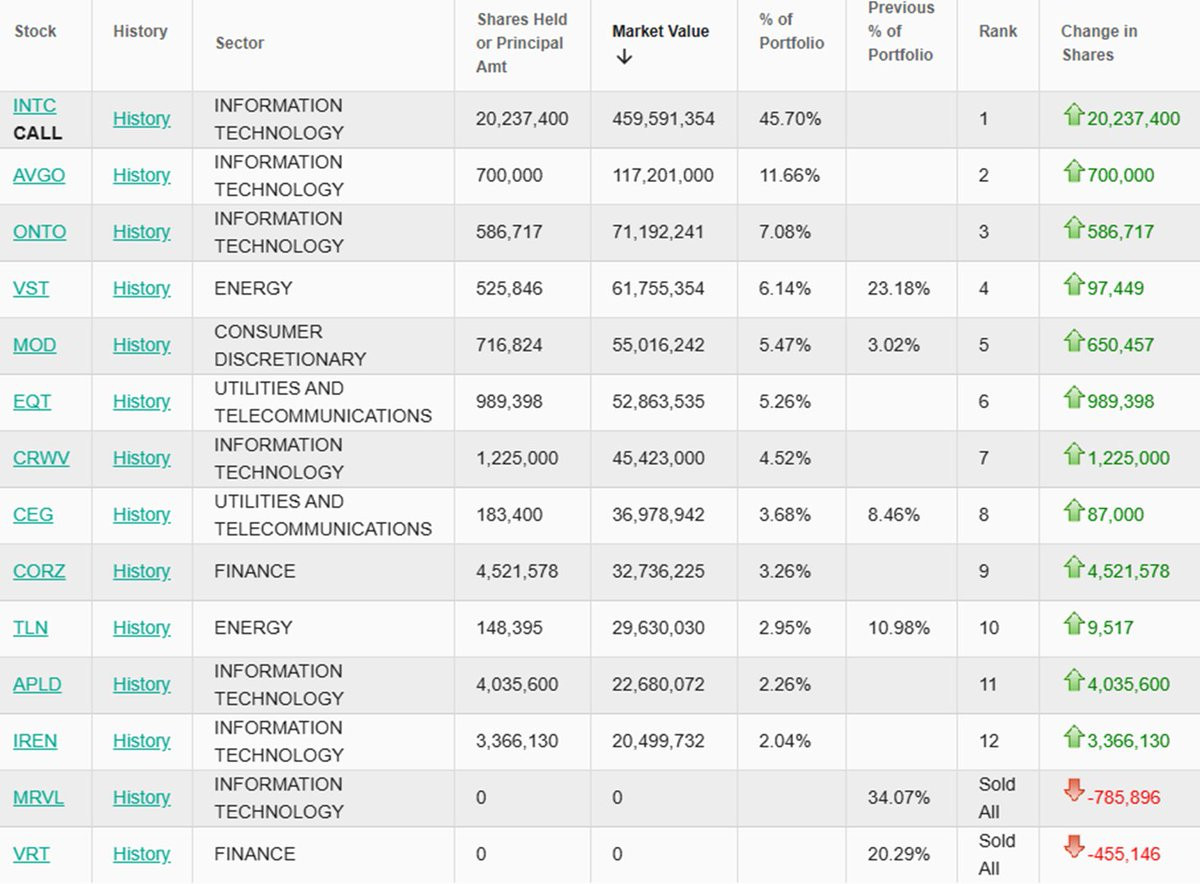Open the AVGO stock link
Screen dimensions: 1200x884
coord(39,175)
